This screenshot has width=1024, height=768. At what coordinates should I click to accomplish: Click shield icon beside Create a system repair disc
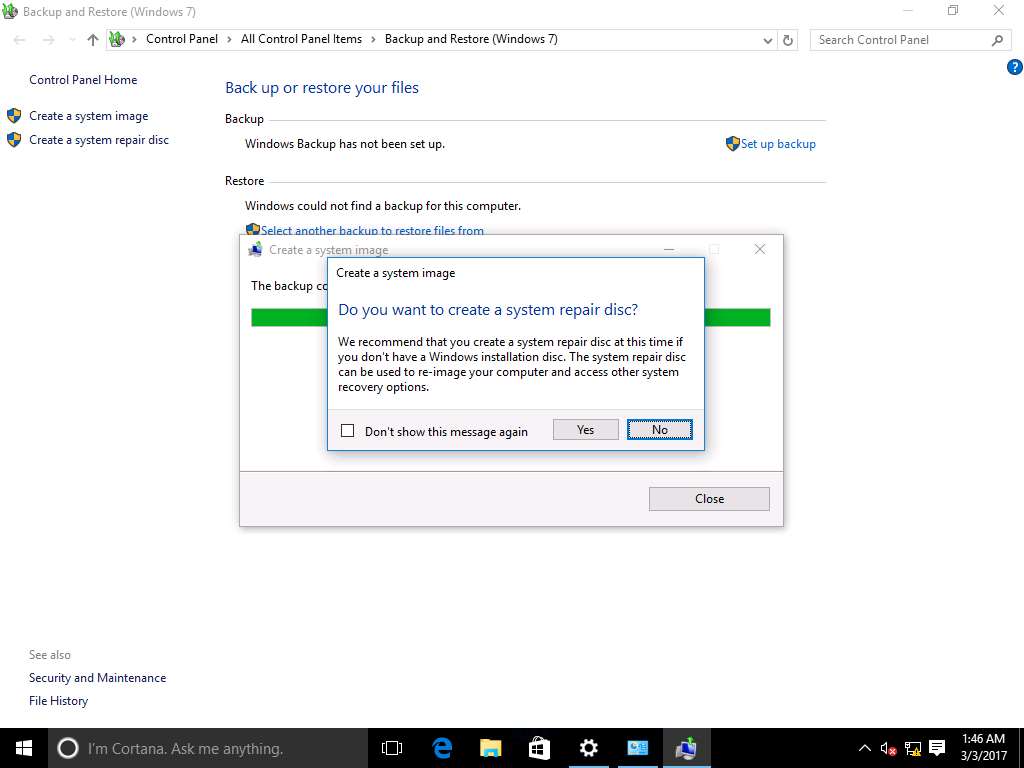14,140
